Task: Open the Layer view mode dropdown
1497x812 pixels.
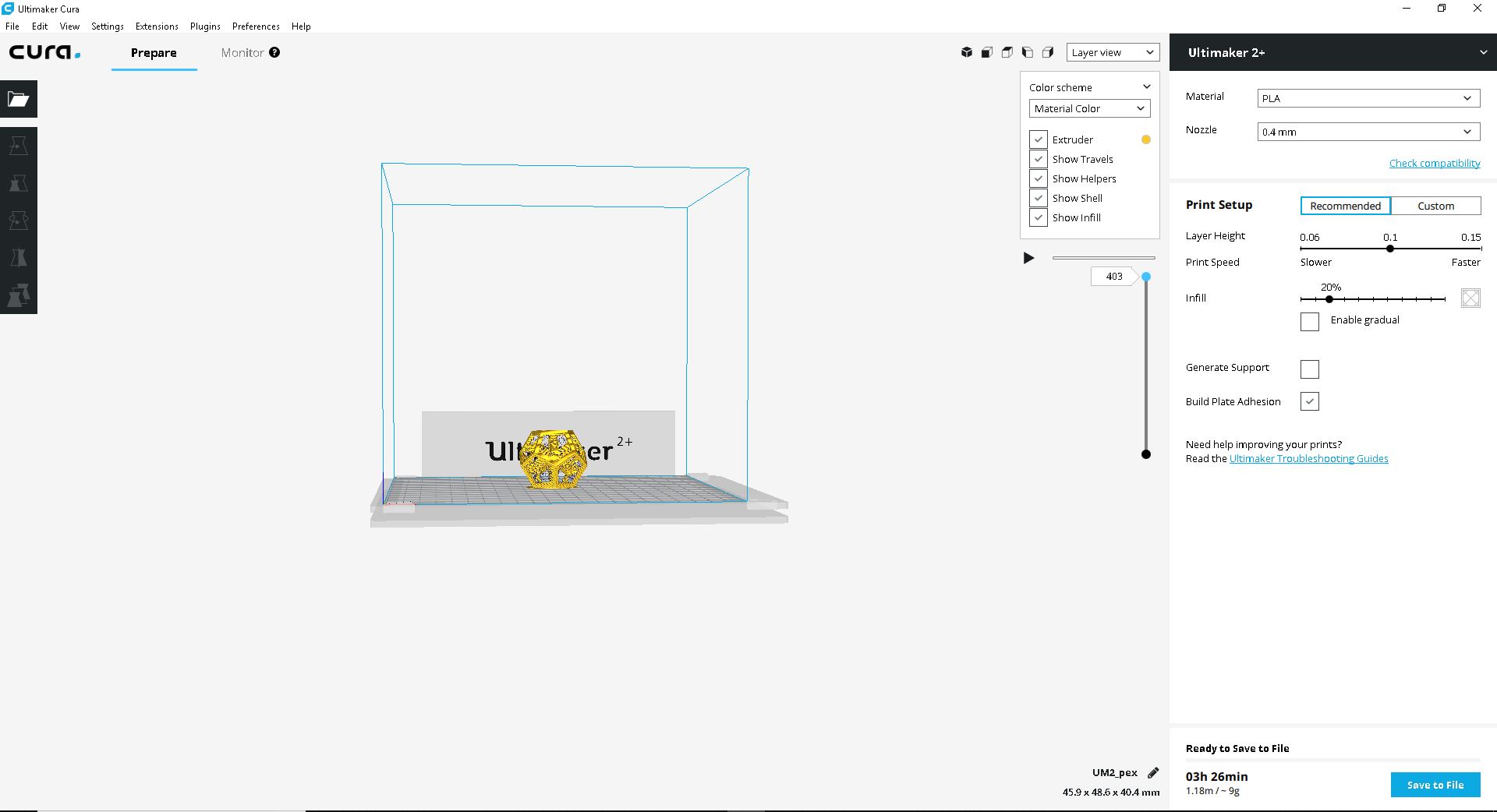Action: click(1113, 52)
